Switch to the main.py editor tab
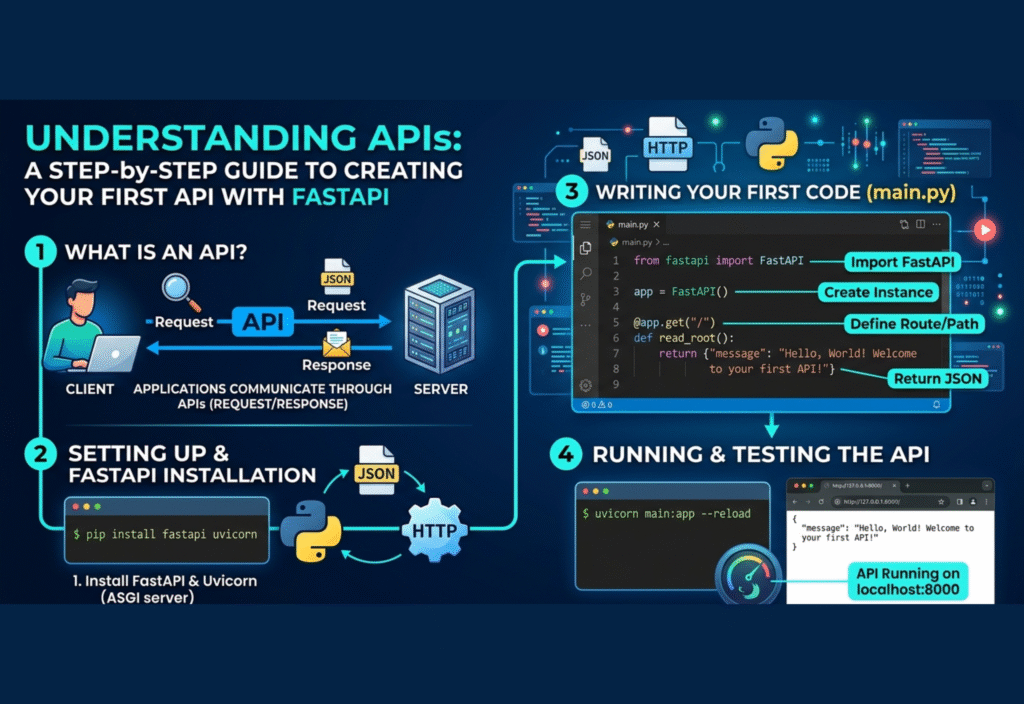The width and height of the screenshot is (1024, 704). click(x=630, y=224)
